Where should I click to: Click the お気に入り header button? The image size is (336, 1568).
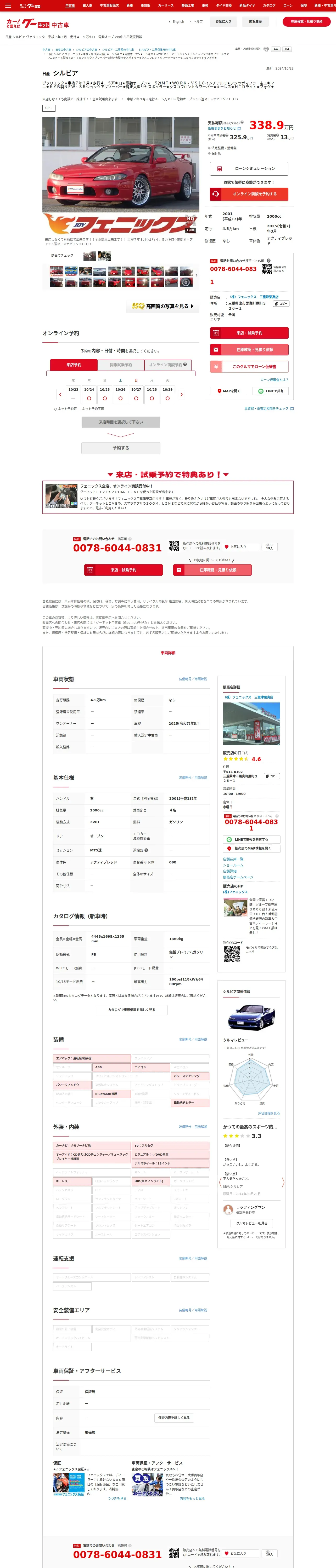pos(224,21)
